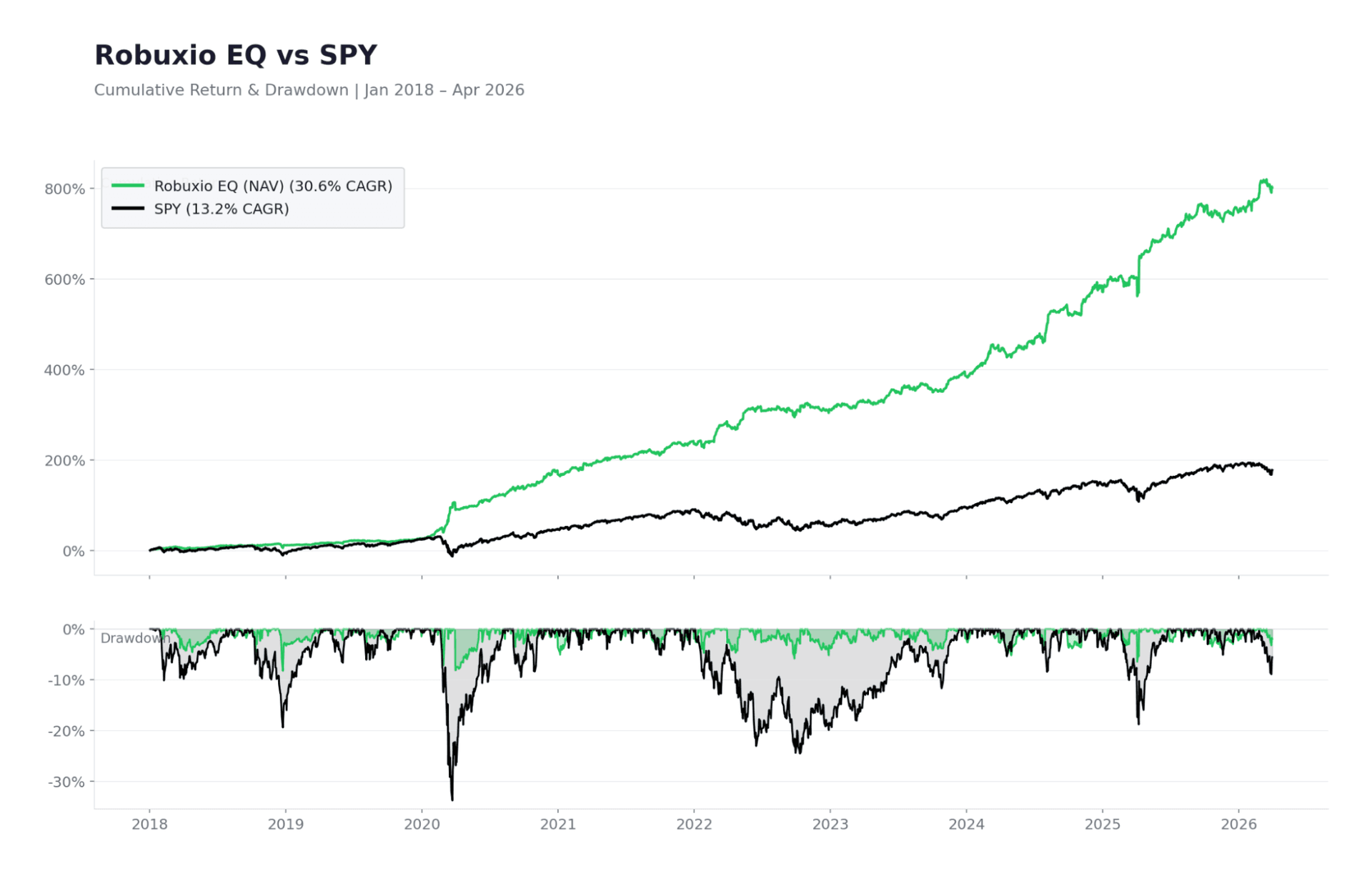Click the 2022 x-axis year label
The width and height of the screenshot is (1372, 876).
[x=694, y=825]
